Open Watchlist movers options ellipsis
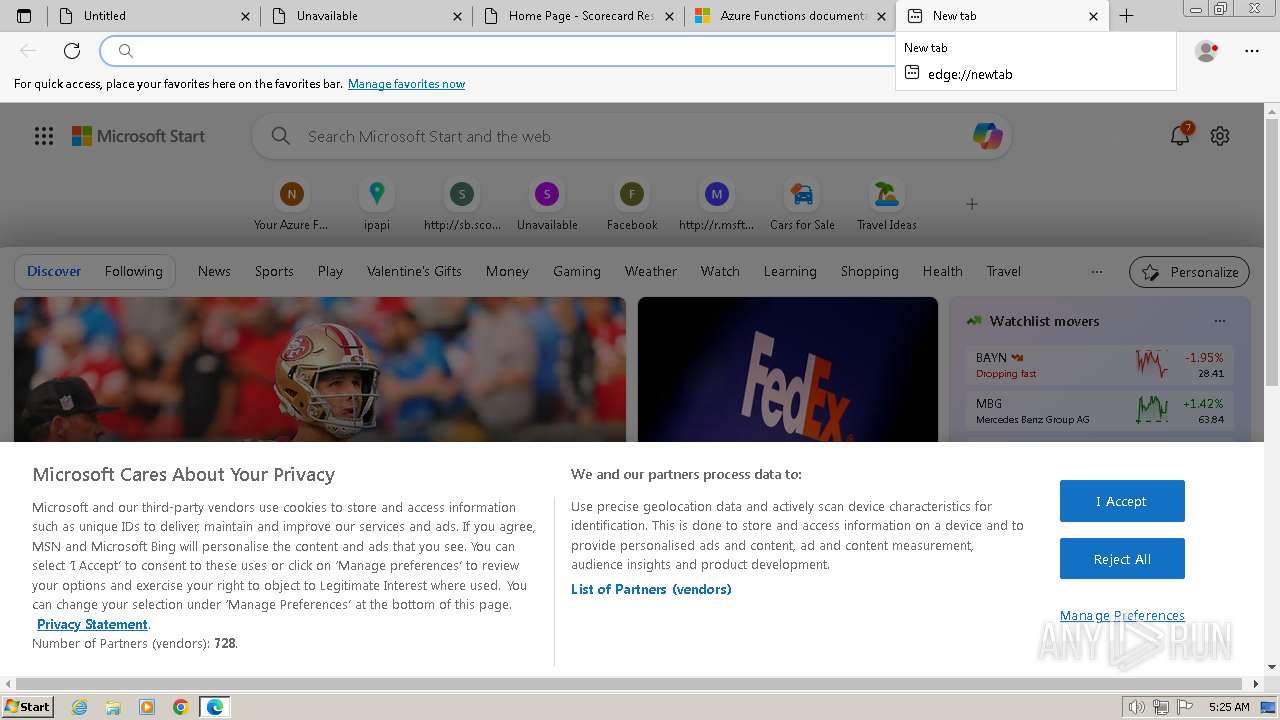The image size is (1280, 720). tap(1220, 321)
